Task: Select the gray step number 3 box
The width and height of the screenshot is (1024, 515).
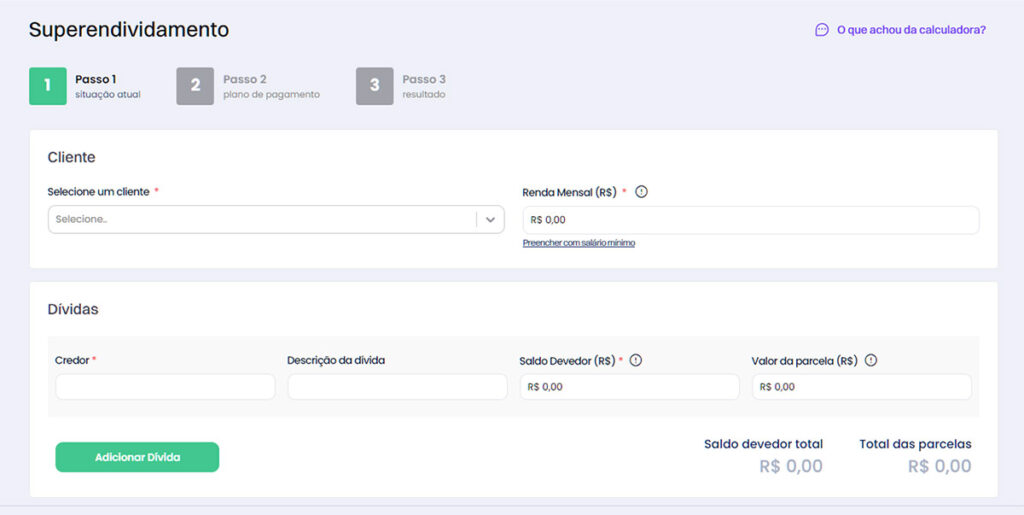Action: click(374, 86)
